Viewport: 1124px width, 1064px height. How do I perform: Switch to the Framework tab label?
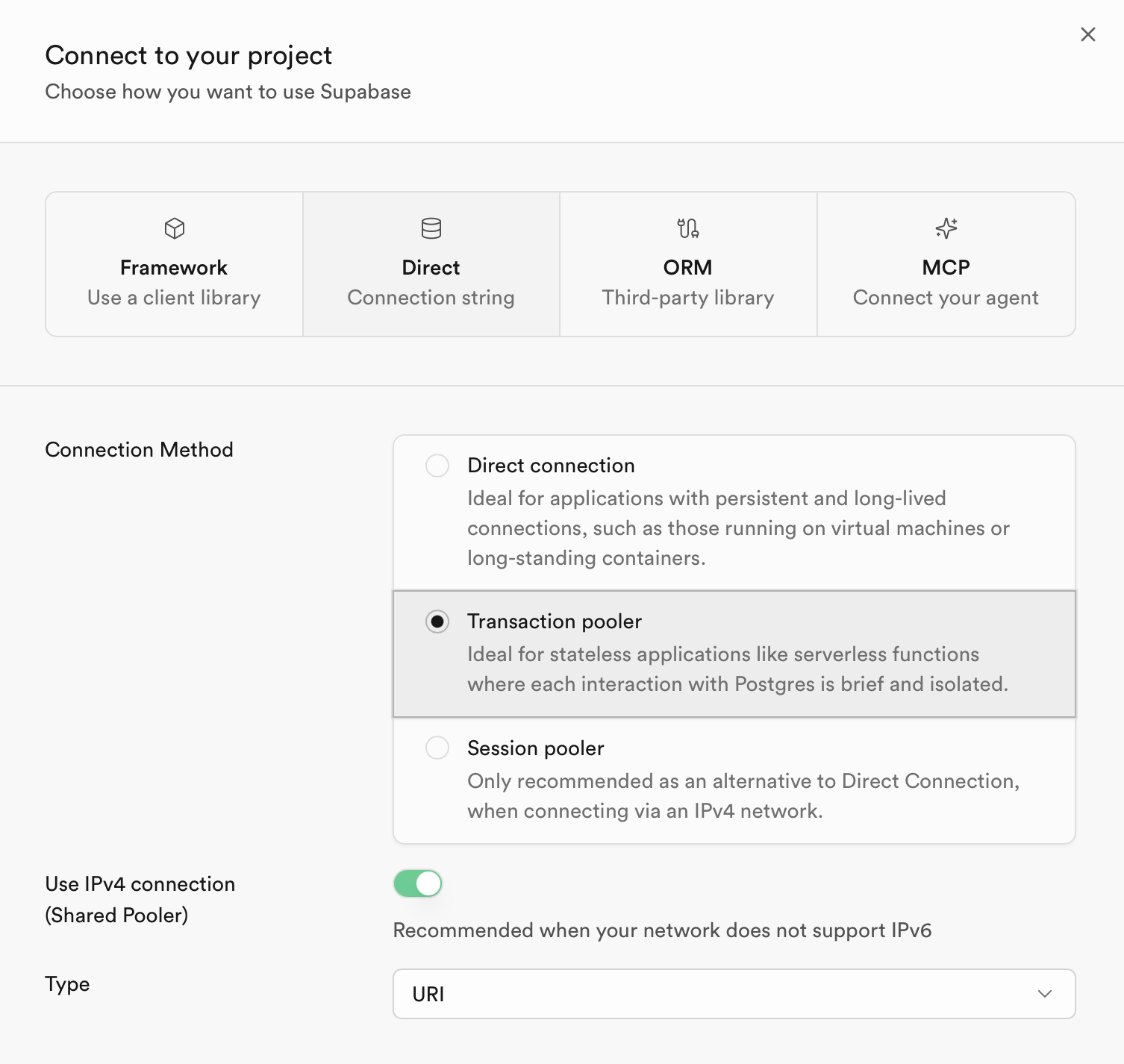[174, 268]
